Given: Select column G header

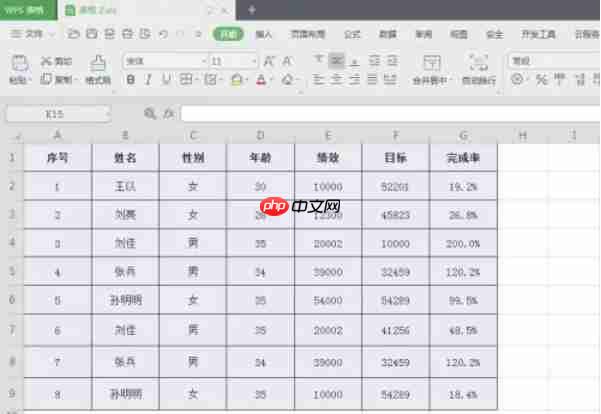Looking at the screenshot, I should click(463, 135).
